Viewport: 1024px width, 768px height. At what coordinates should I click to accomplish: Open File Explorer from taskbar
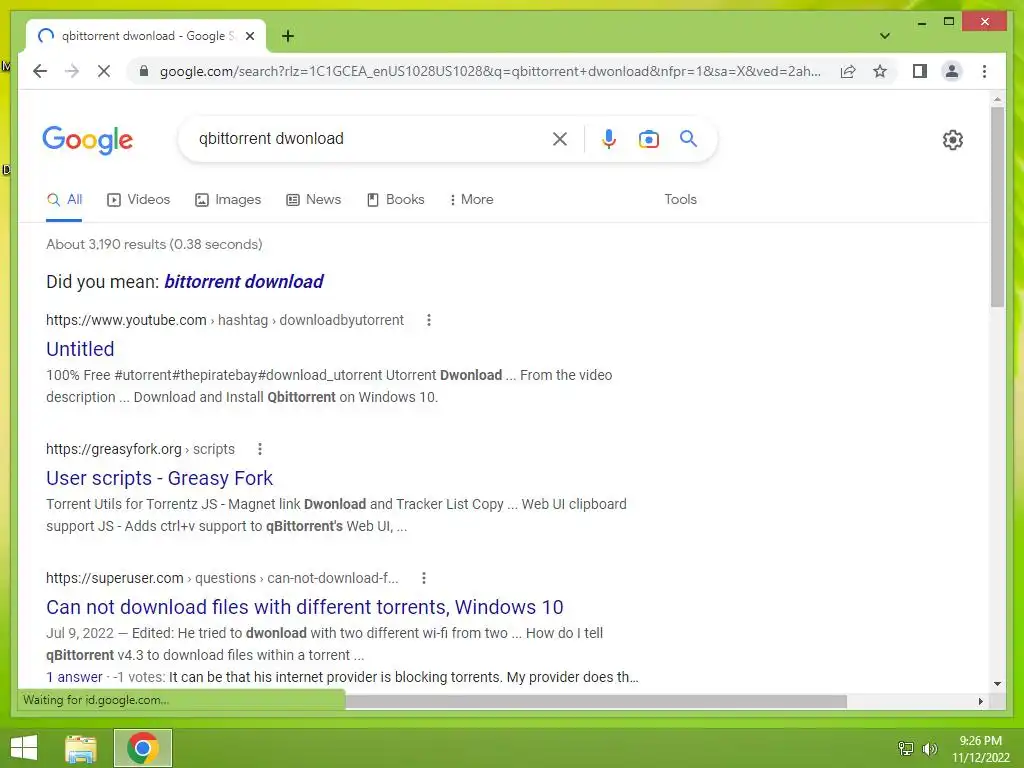[x=81, y=748]
